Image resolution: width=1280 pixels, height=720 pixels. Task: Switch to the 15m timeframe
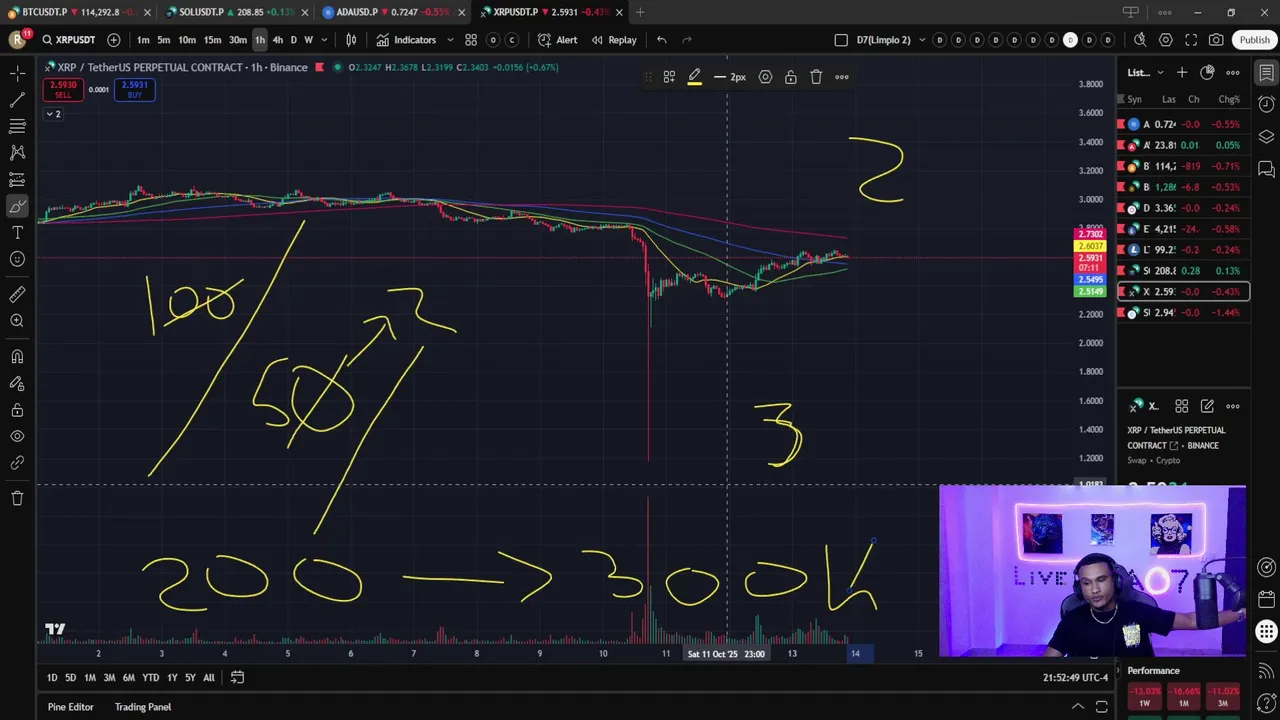point(212,40)
